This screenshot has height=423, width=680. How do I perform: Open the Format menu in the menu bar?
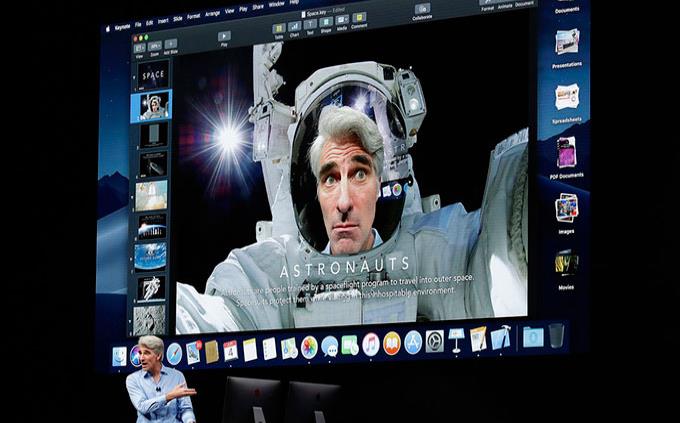(x=193, y=16)
